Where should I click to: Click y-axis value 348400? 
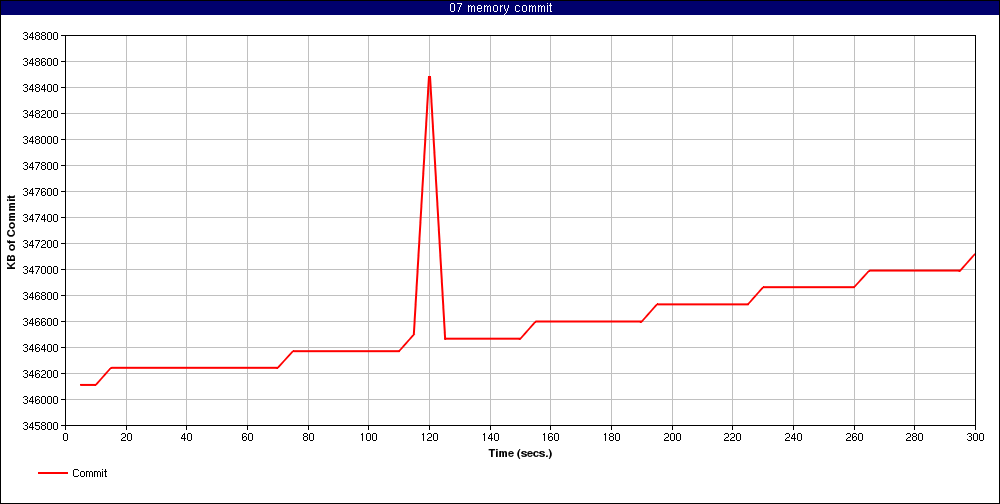pyautogui.click(x=40, y=88)
